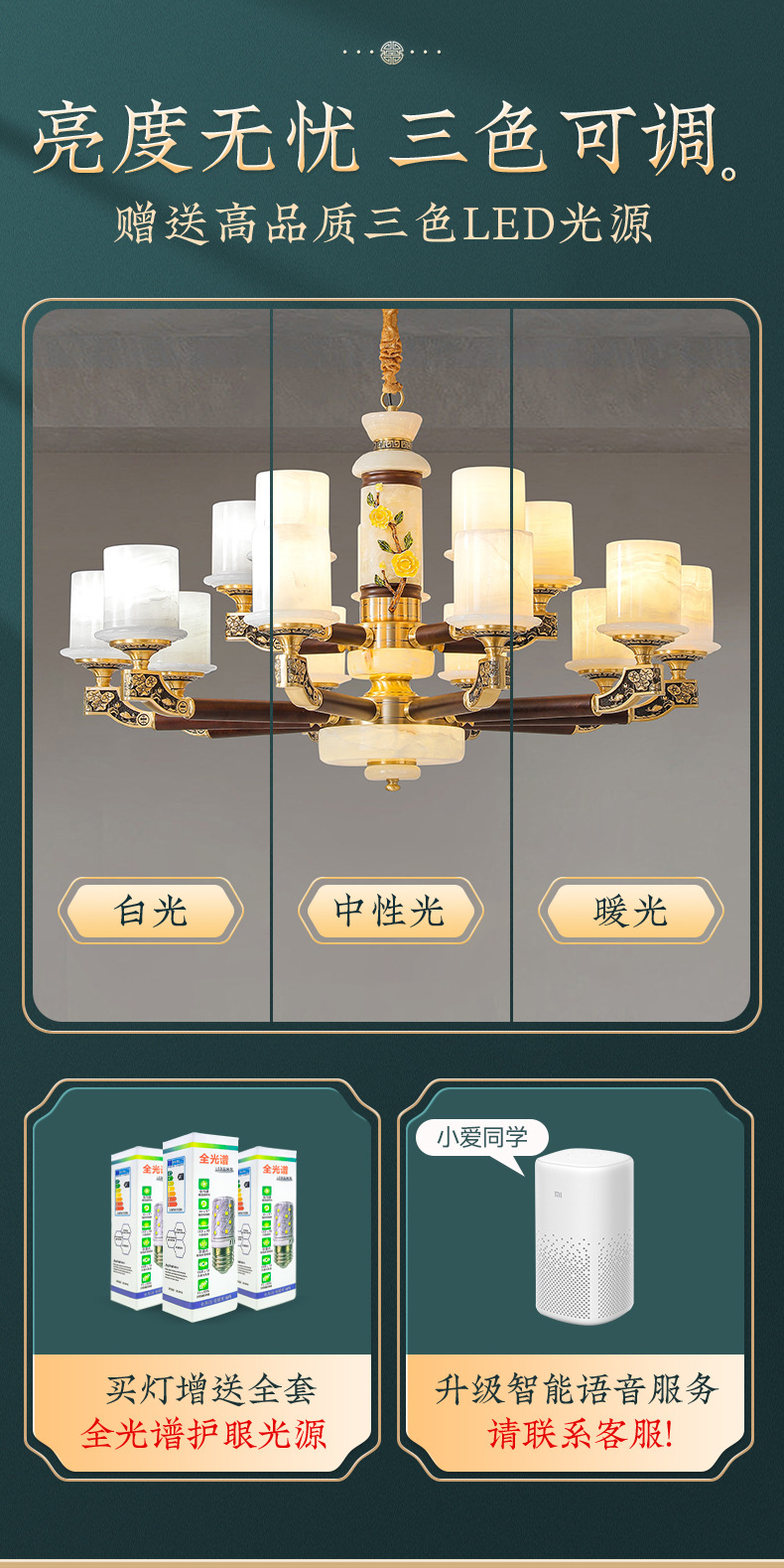
Task: Select the 暖光 warm light option
Action: coord(631,910)
